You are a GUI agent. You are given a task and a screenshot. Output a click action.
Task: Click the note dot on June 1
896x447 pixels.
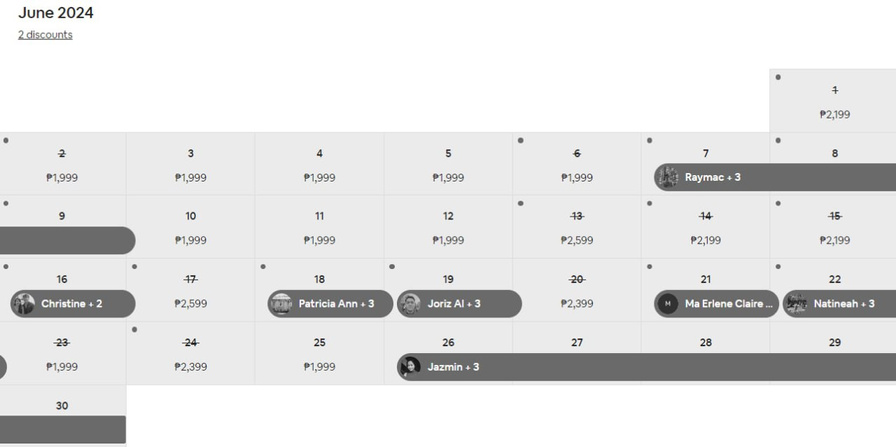click(778, 77)
